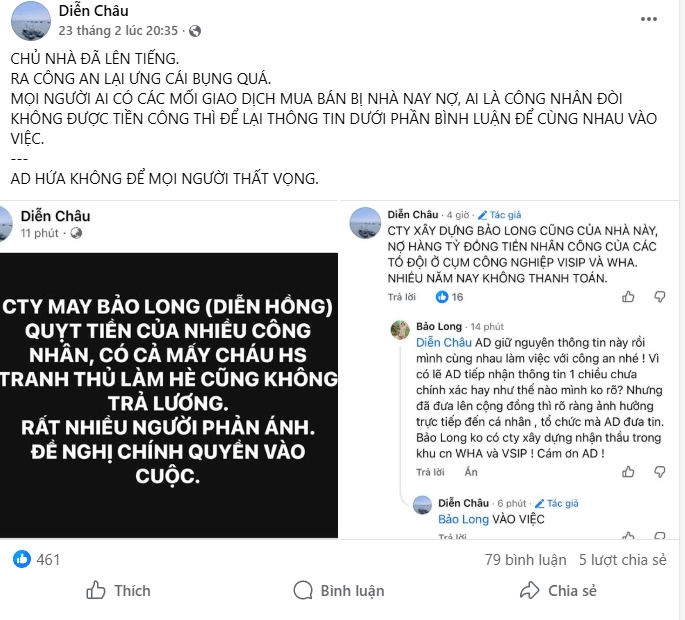Click the Bình luận speech bubble button
Screen dimensions: 685x620
[338, 591]
